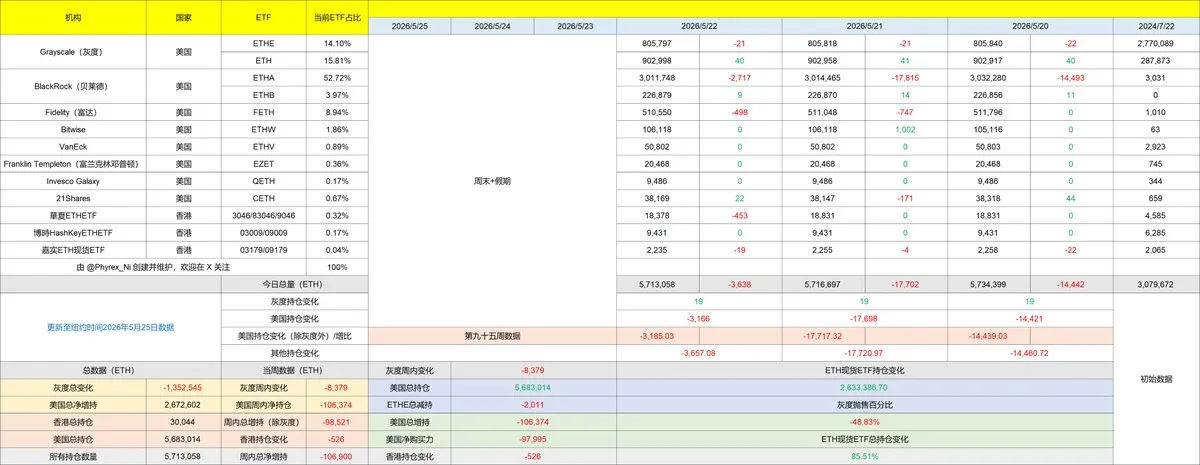This screenshot has width=1200, height=465.
Task: Click the 華夏ETHETF institution cell
Action: pos(73,215)
